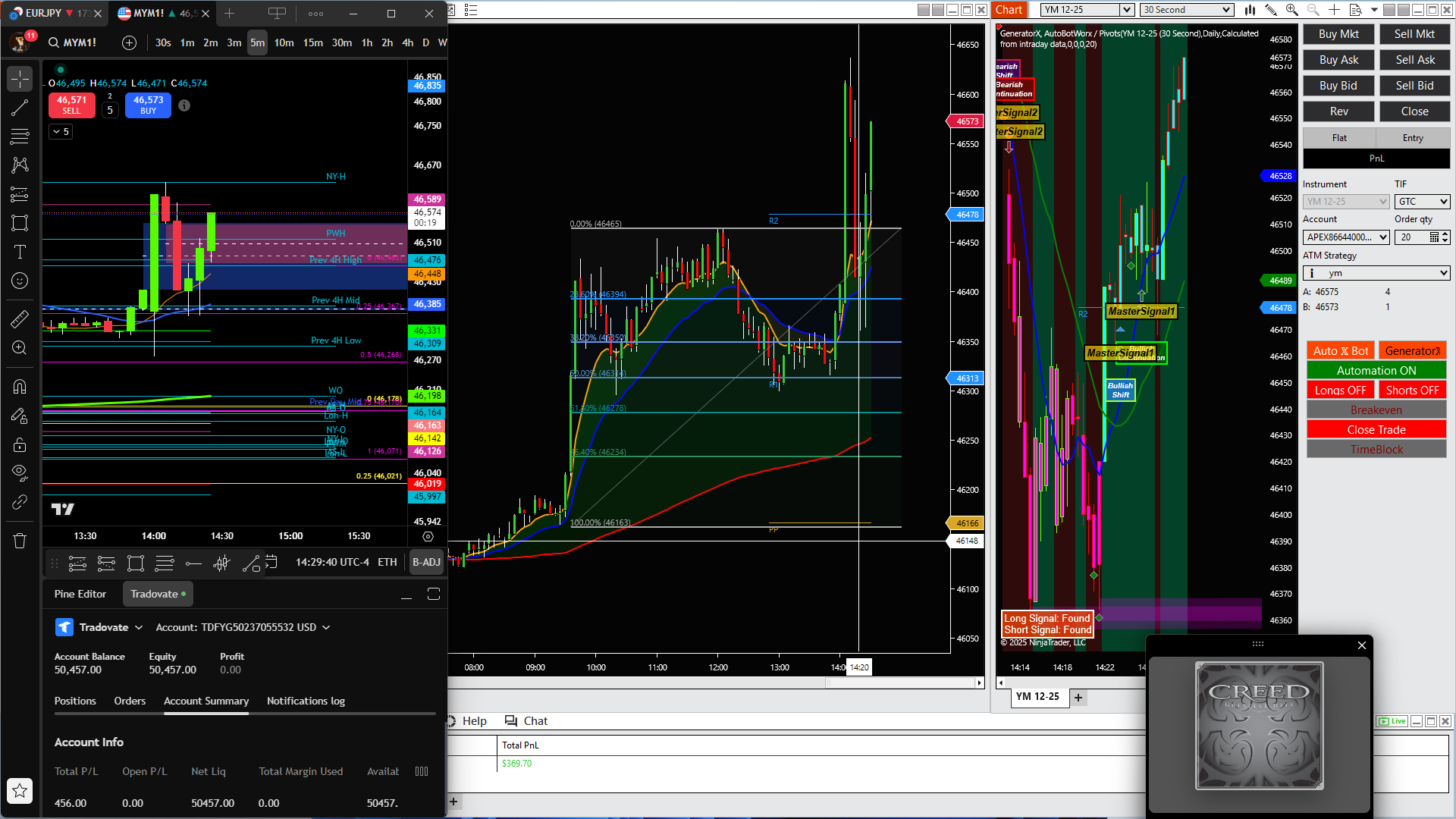Delete drawings with the trash icon
1456x819 pixels.
20,541
